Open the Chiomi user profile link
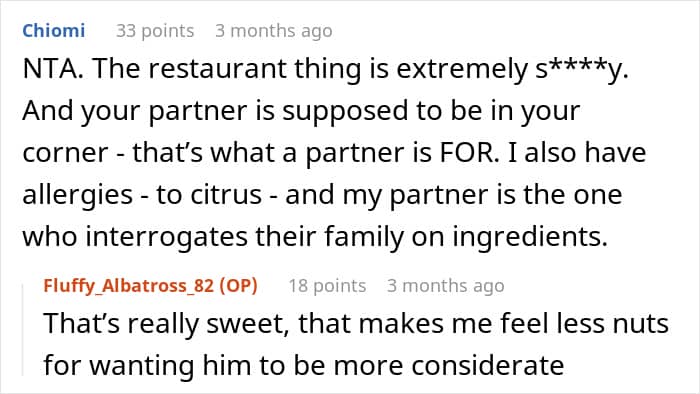 54,31
